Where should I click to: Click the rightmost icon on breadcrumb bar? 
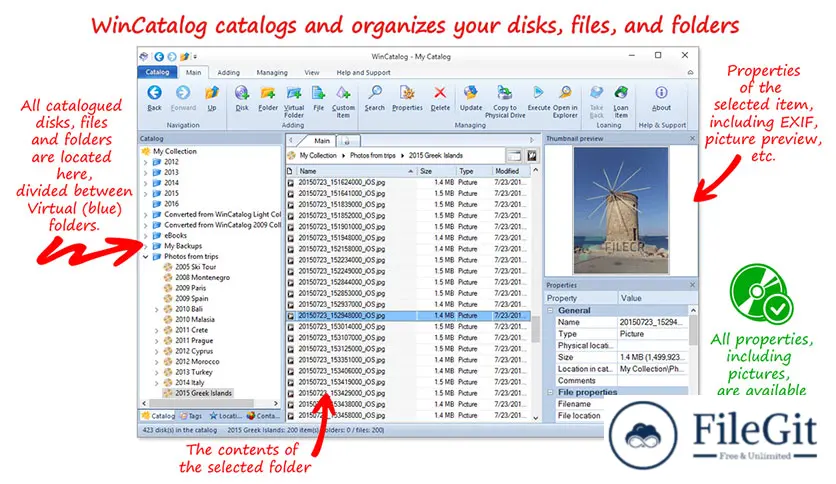(532, 156)
